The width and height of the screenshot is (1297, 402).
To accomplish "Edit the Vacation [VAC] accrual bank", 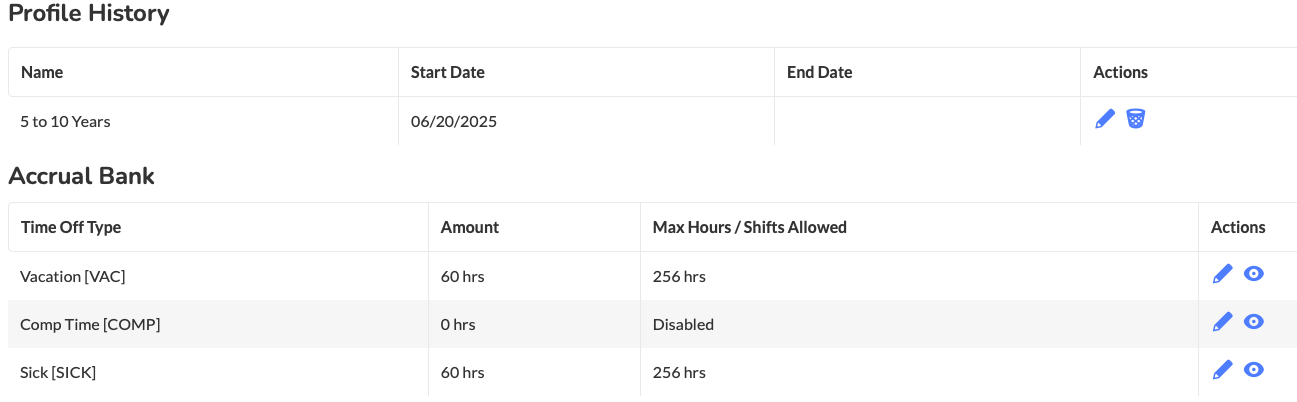I will (x=1222, y=274).
